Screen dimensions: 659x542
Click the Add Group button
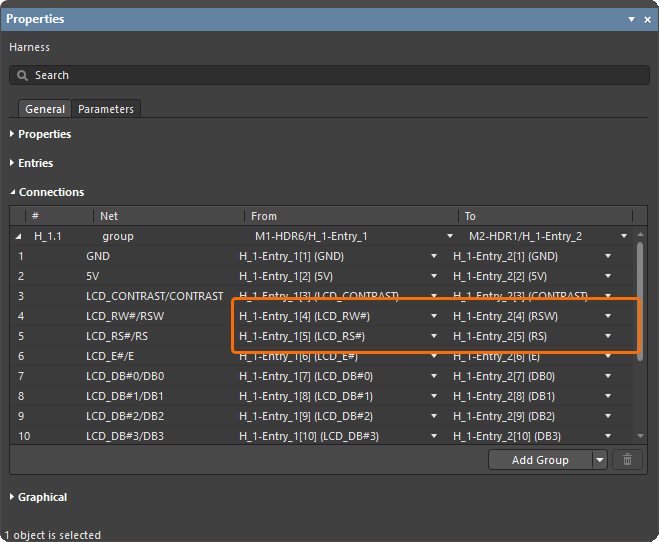click(x=540, y=460)
